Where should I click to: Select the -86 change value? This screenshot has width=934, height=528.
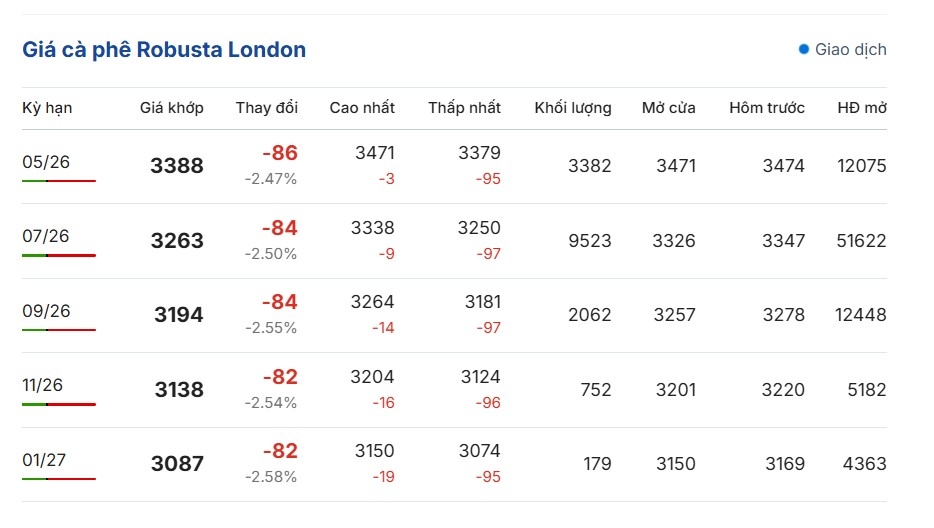point(280,153)
